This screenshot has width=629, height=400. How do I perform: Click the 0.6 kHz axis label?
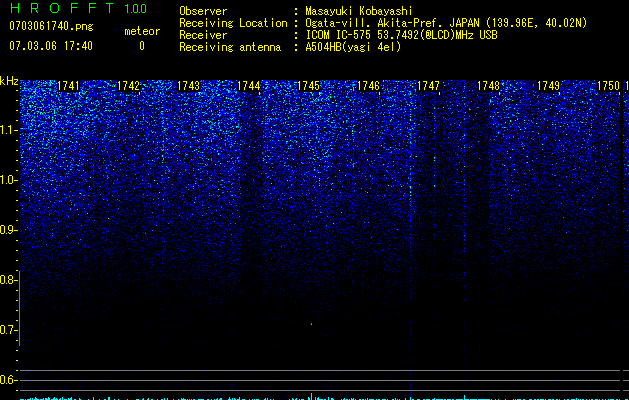[8, 380]
